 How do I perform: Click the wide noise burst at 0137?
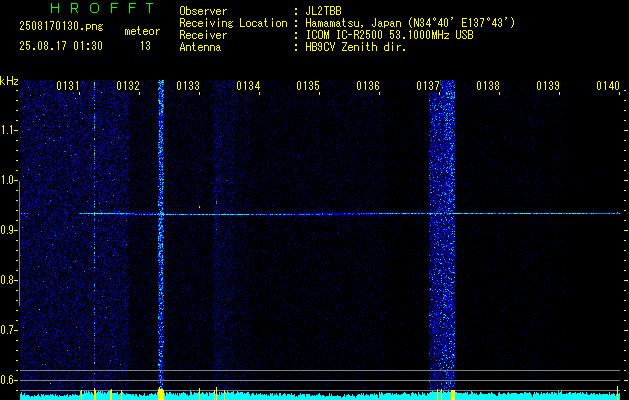tap(442, 235)
